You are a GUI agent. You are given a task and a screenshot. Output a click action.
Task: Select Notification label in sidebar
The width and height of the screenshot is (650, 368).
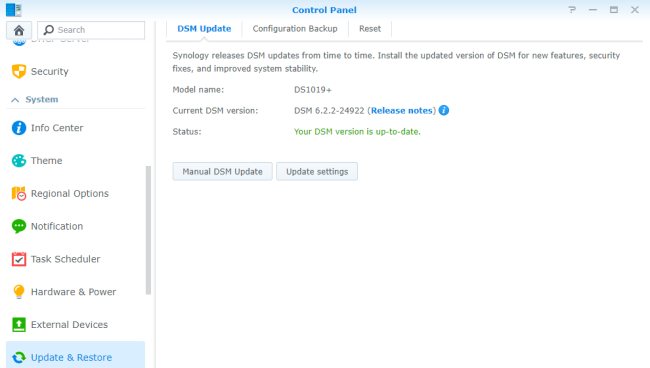tap(57, 226)
